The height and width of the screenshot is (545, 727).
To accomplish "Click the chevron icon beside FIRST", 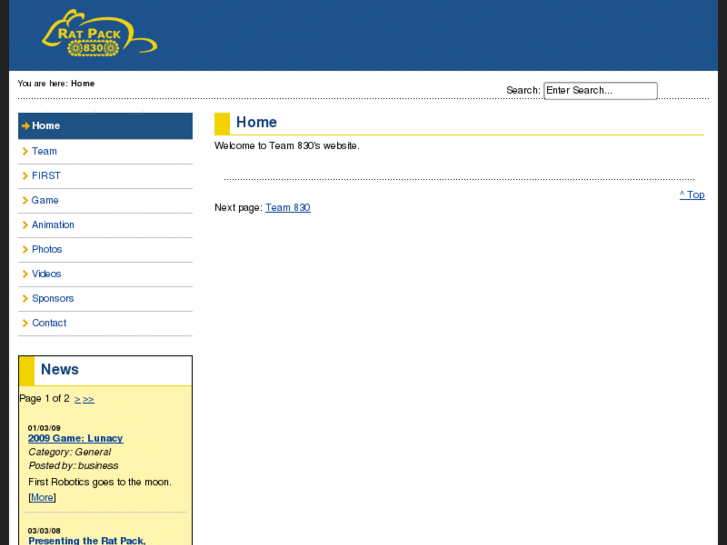I will pos(26,176).
